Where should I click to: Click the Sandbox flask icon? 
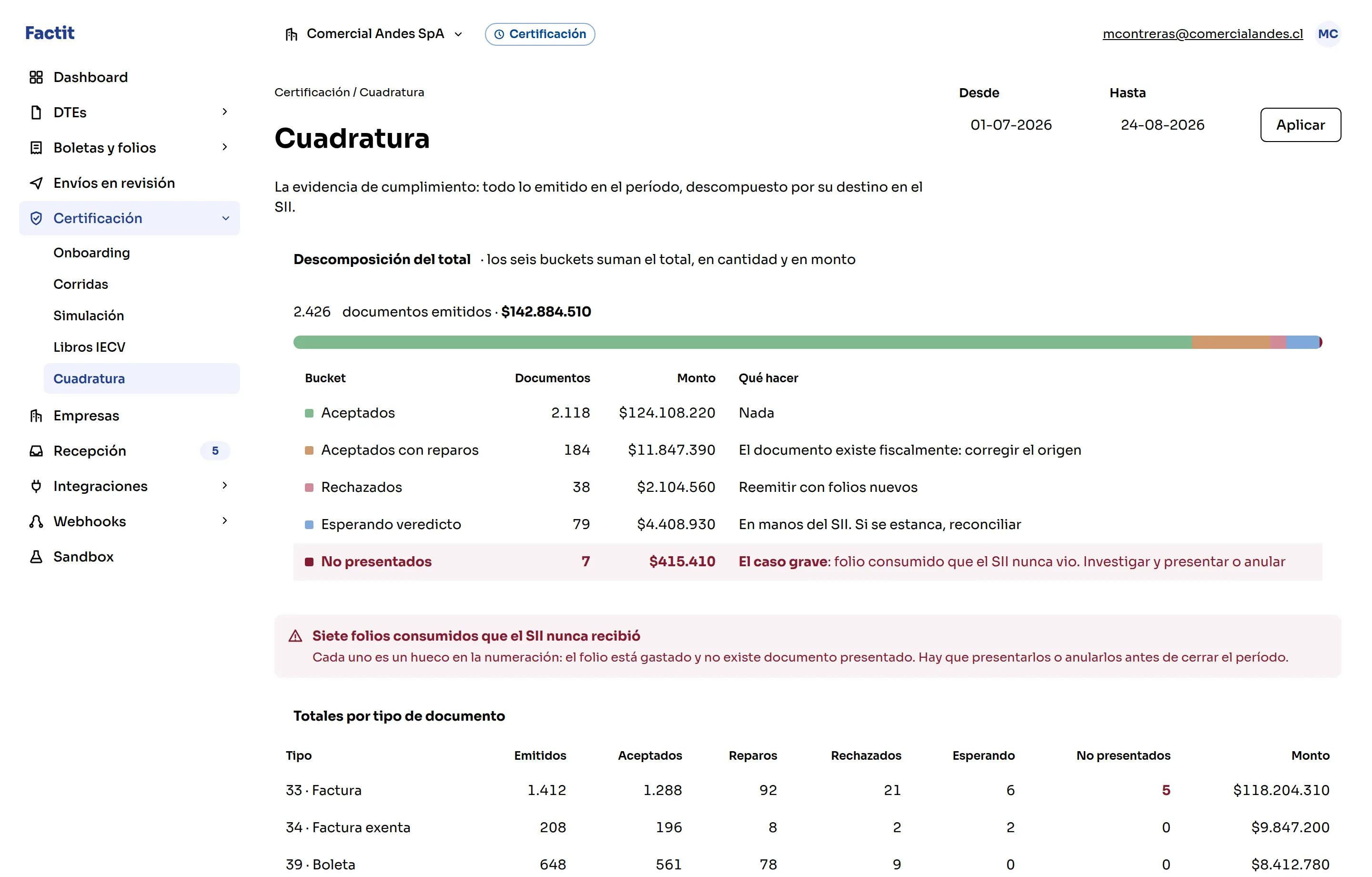coord(36,557)
